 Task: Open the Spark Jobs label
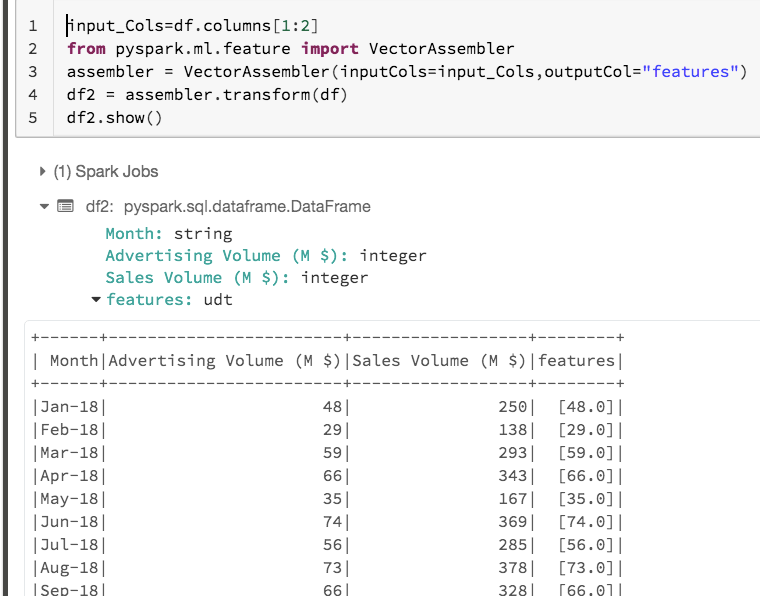pyautogui.click(x=105, y=171)
